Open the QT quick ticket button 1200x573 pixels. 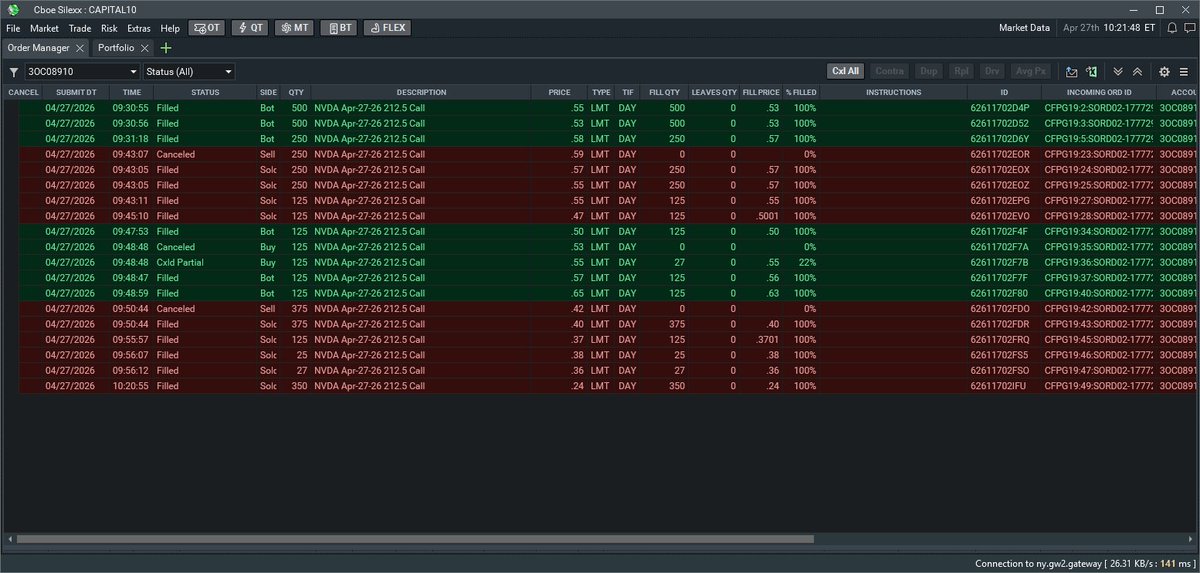250,28
